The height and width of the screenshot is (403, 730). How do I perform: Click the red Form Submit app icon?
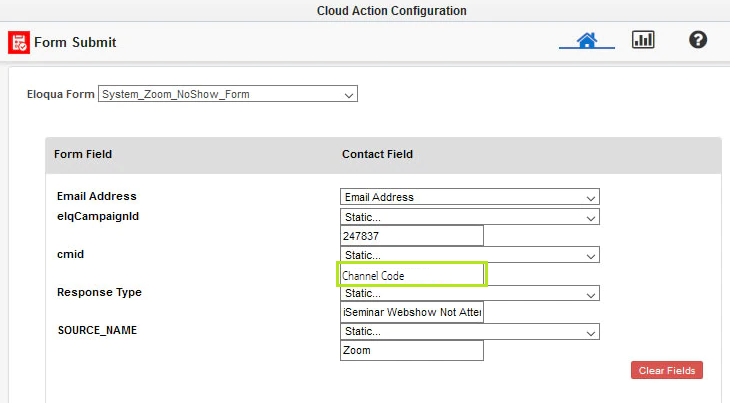coord(18,42)
